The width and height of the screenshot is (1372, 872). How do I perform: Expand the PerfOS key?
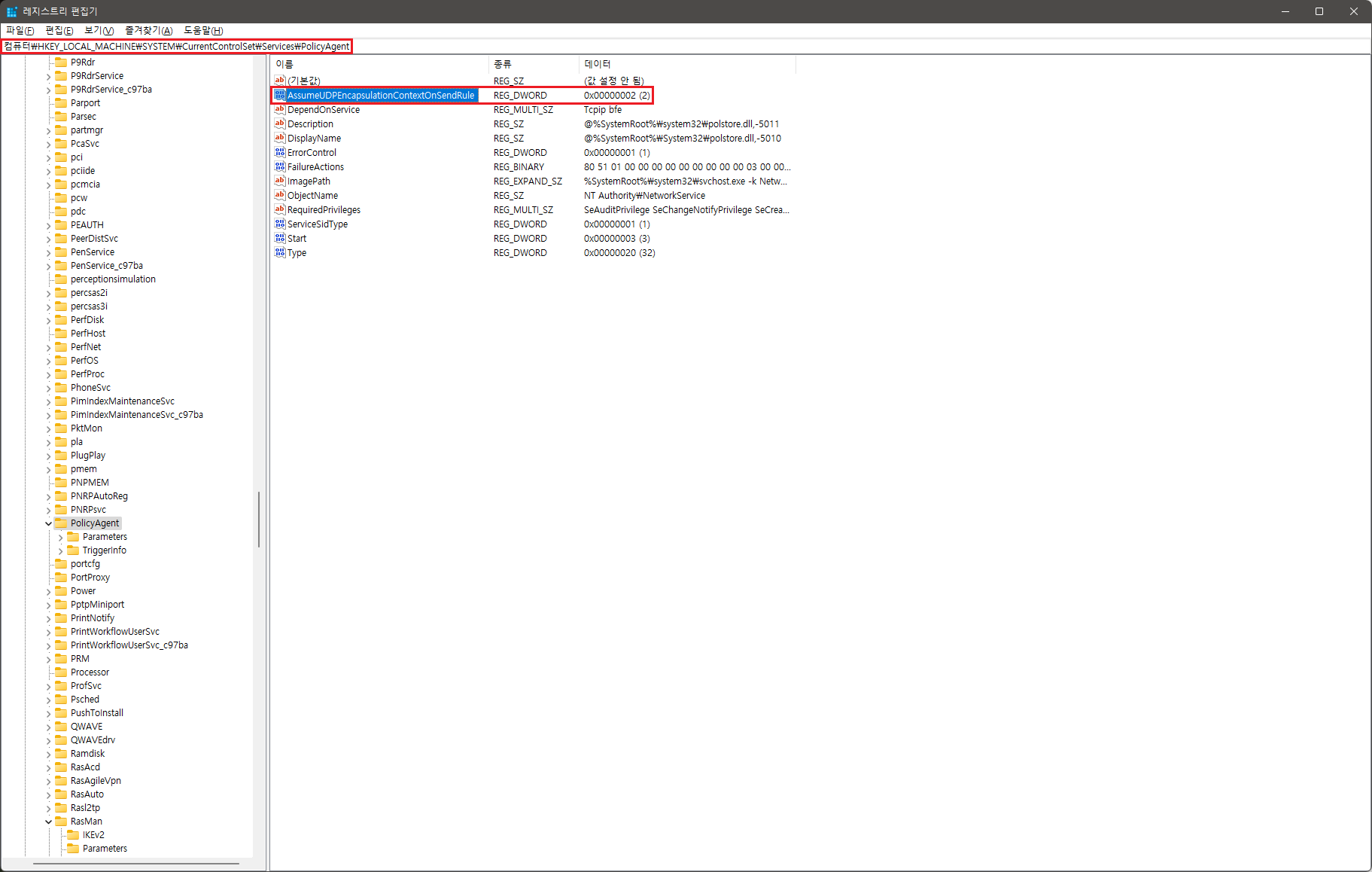[x=49, y=361]
